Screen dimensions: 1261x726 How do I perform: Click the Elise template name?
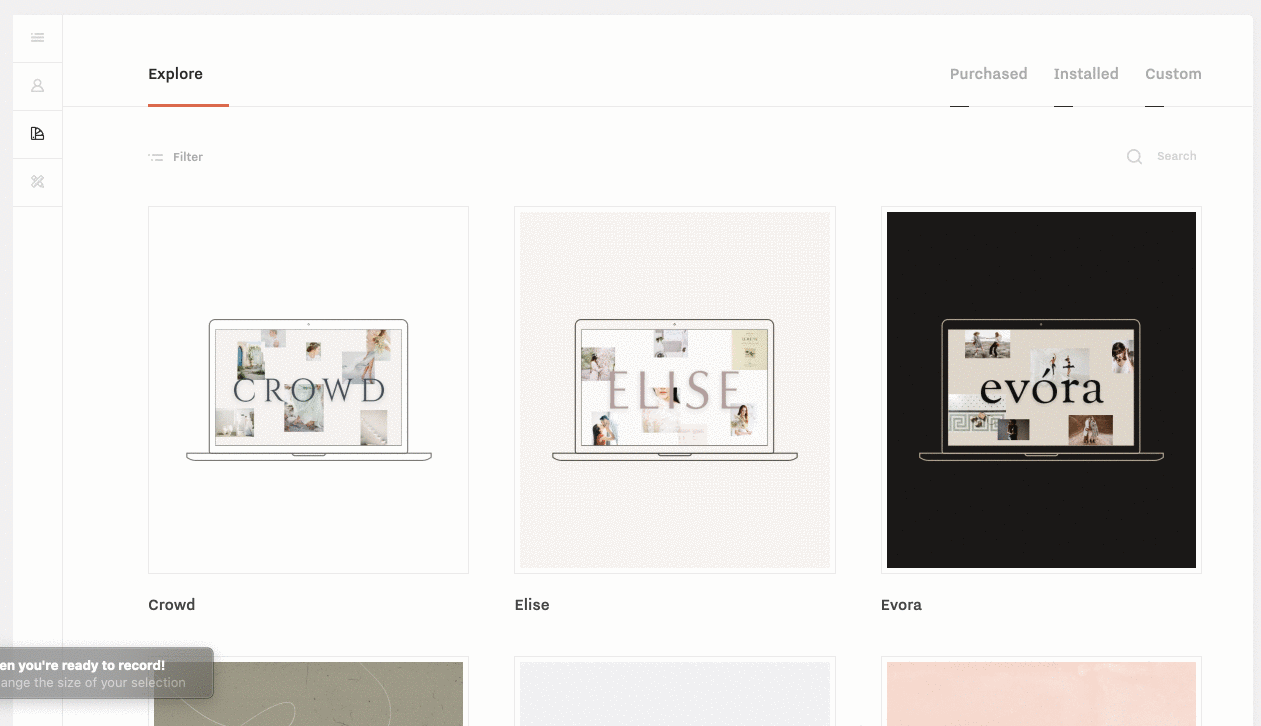click(x=532, y=605)
